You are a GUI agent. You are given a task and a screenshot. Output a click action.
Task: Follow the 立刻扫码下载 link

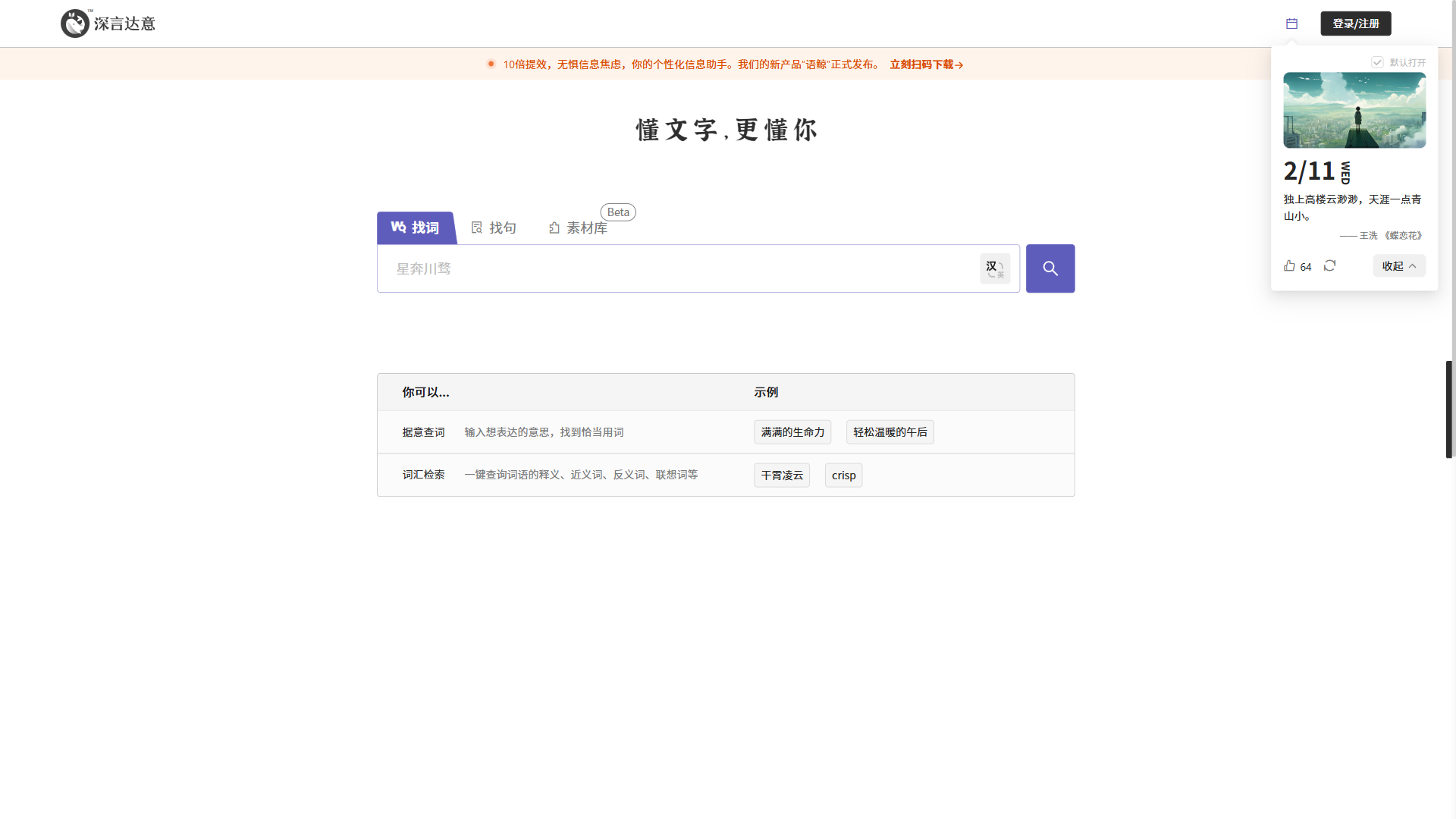pos(926,64)
